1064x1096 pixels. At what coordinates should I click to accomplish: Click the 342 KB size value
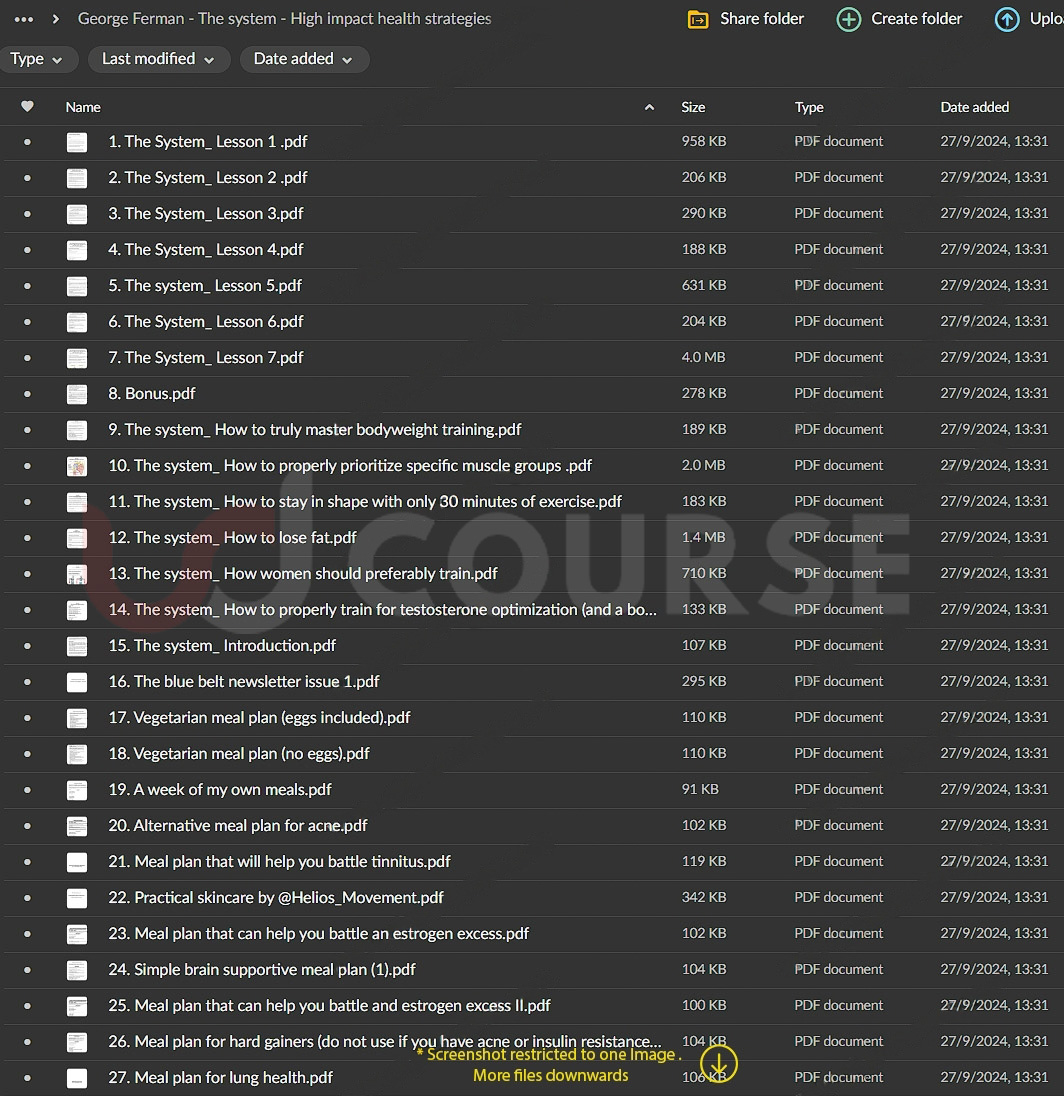tap(704, 898)
